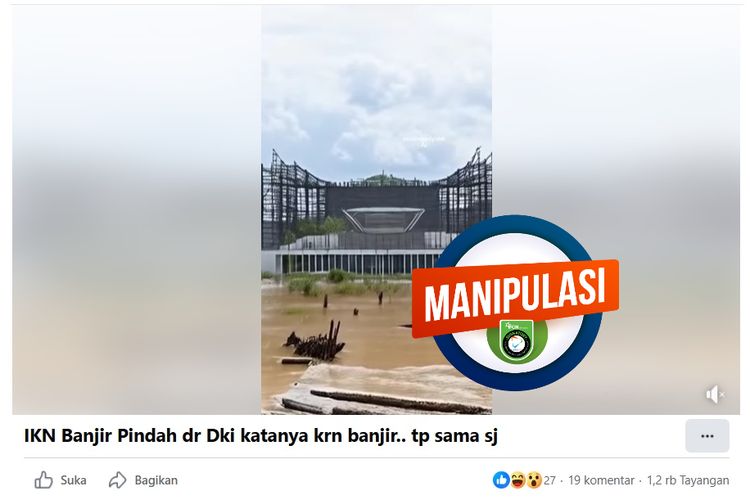Click the Bagikan share arrow icon
The width and height of the screenshot is (750, 500).
(117, 480)
